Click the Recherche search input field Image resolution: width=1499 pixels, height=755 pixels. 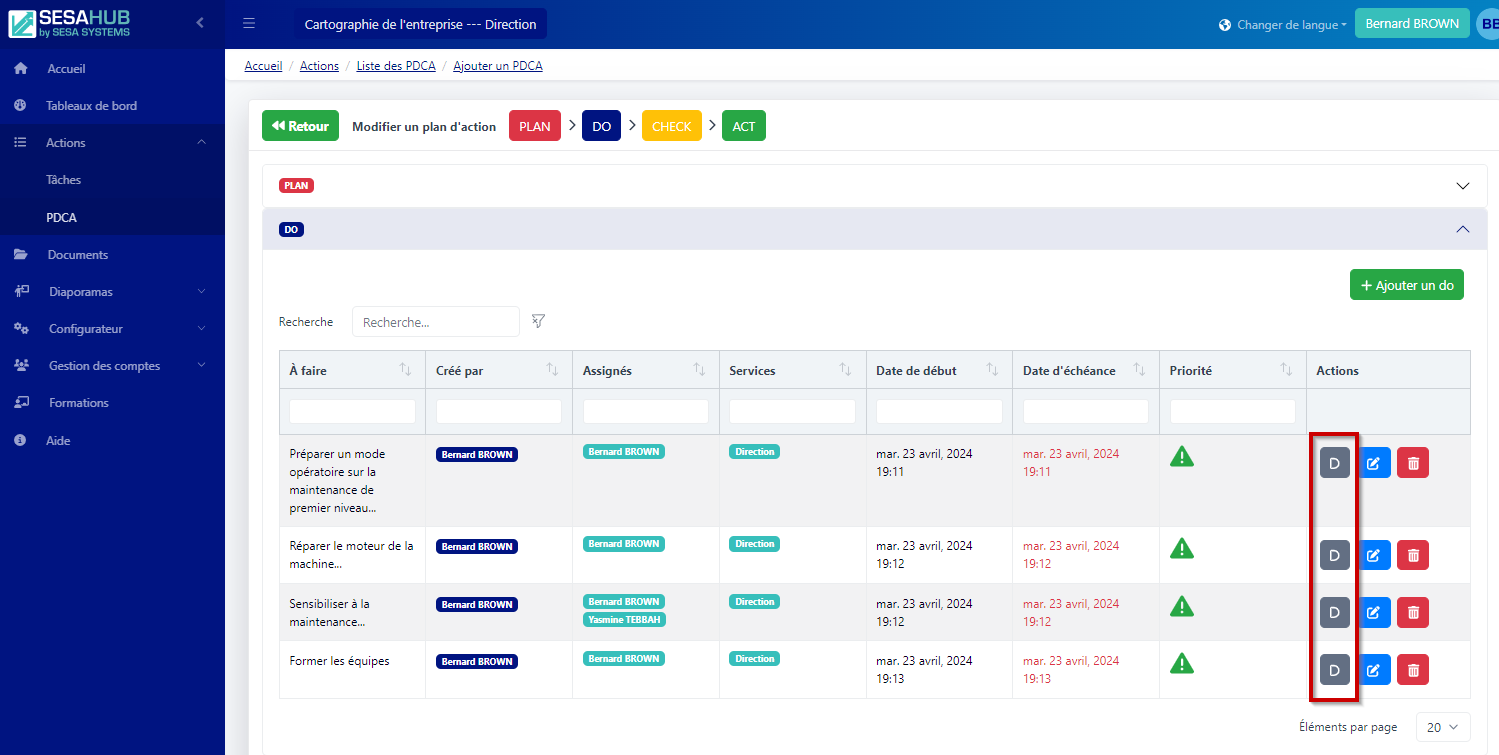pyautogui.click(x=435, y=322)
